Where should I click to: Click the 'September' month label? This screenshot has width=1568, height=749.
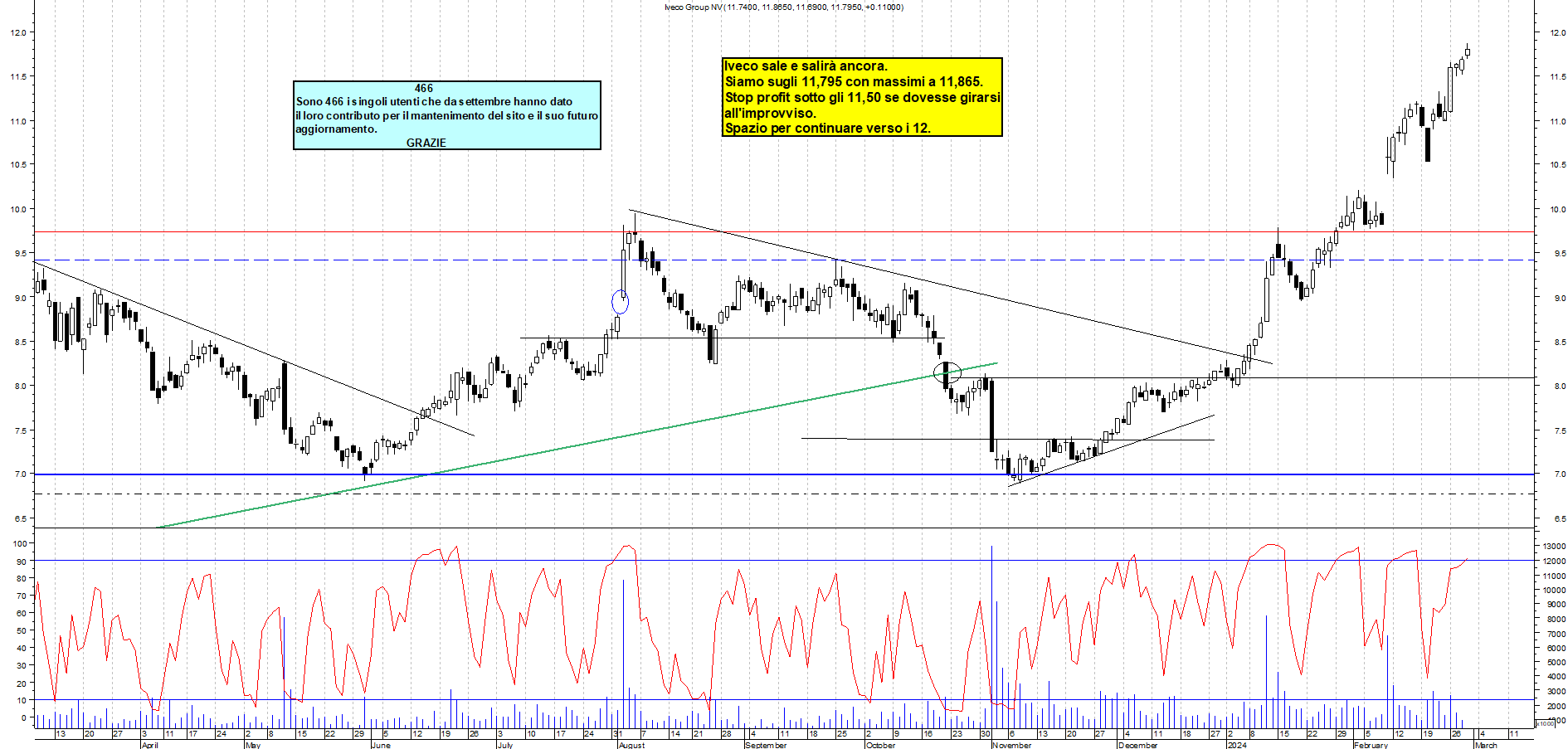click(766, 745)
